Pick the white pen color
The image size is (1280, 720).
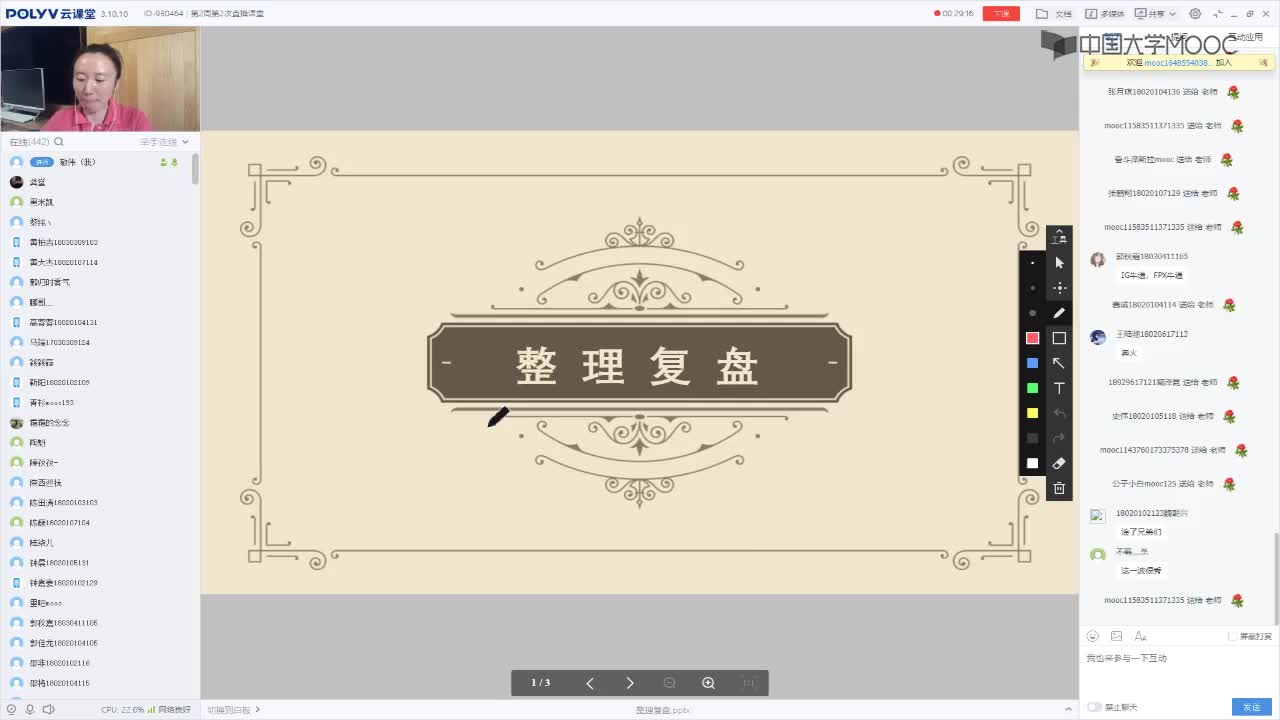point(1033,463)
